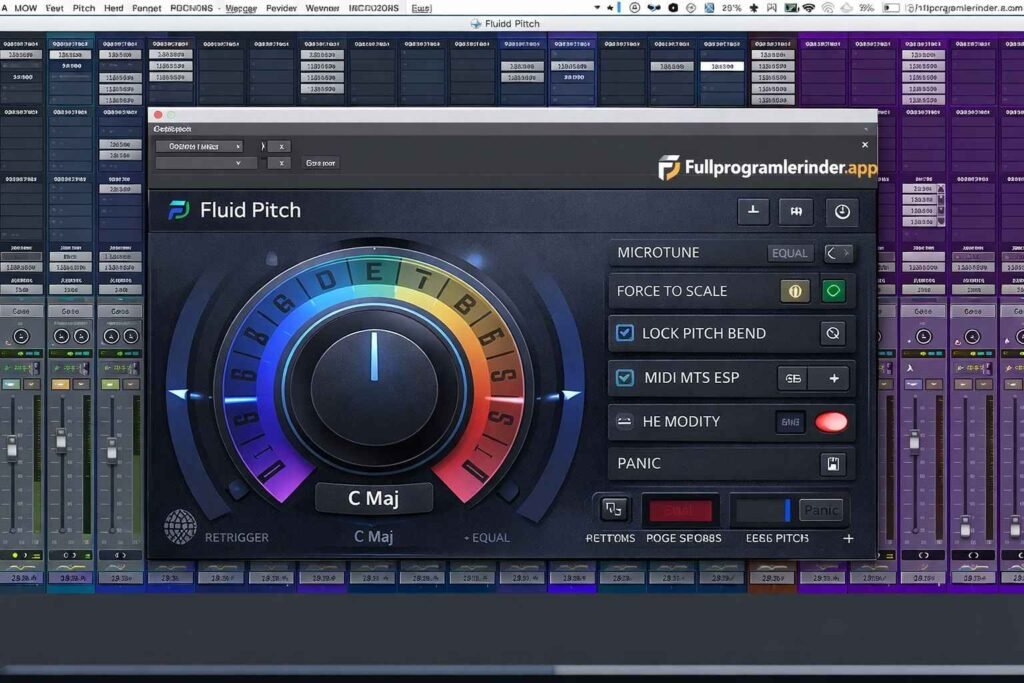The height and width of the screenshot is (683, 1024).
Task: Click the C Maj scale display
Action: (373, 497)
